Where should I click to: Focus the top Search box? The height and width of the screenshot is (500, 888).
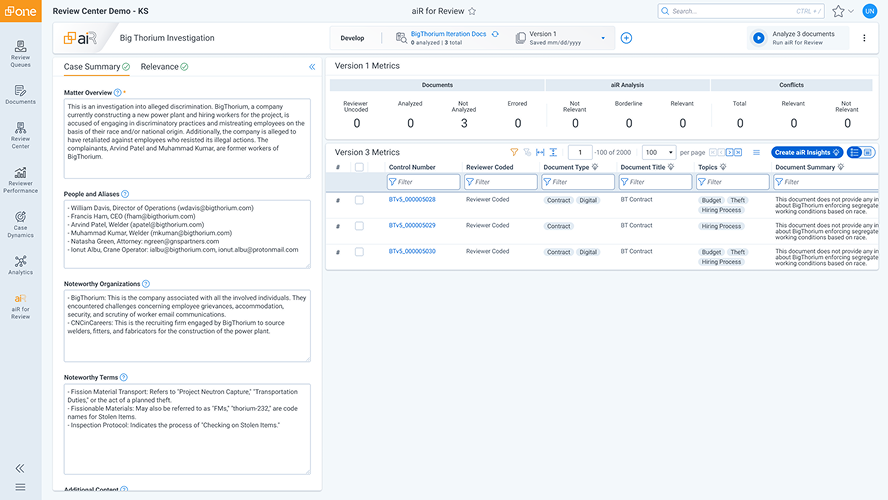[x=741, y=11]
